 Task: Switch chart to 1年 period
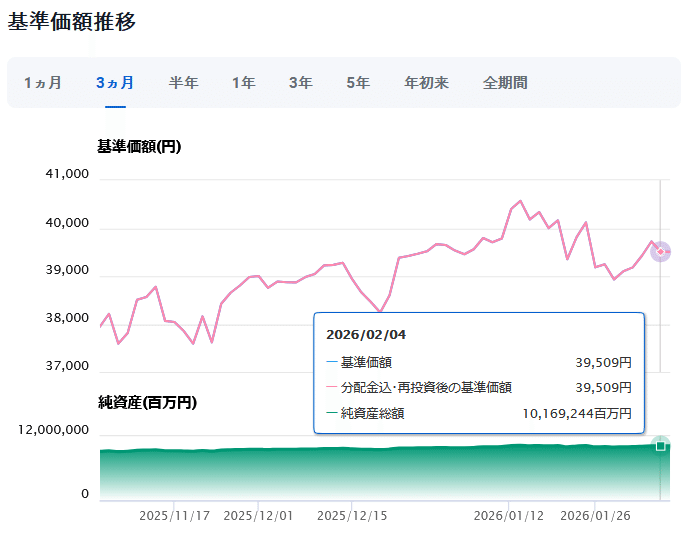[x=243, y=83]
